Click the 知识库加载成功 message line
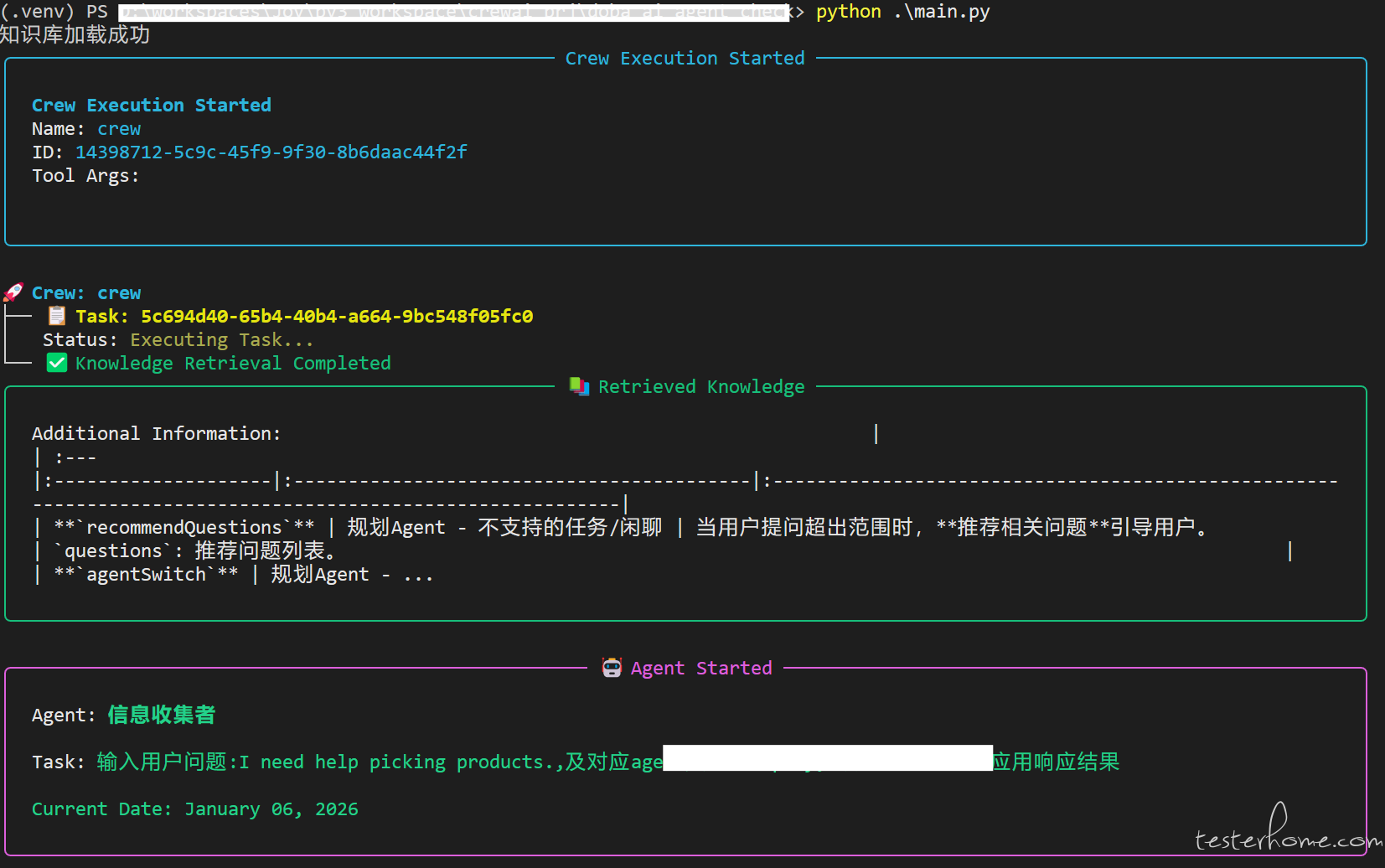 point(75,34)
